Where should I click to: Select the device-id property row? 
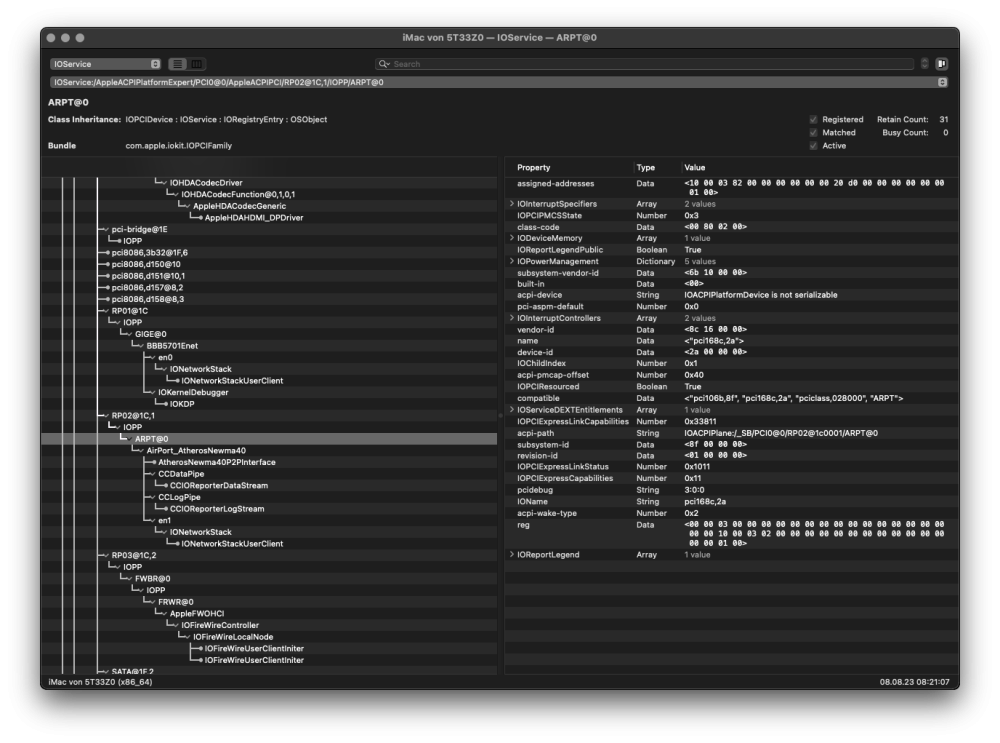coord(732,353)
